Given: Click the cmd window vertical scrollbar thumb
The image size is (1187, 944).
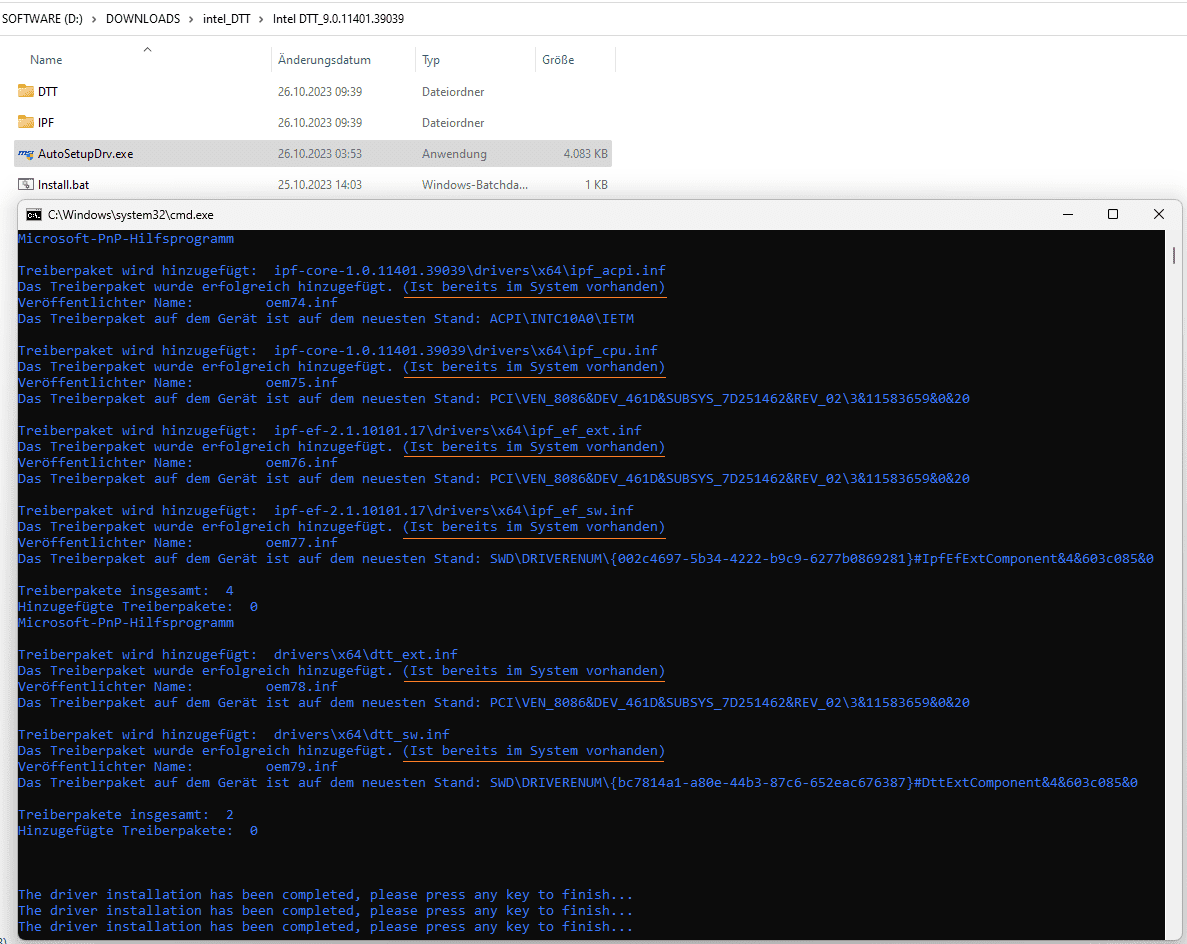Looking at the screenshot, I should point(1173,255).
